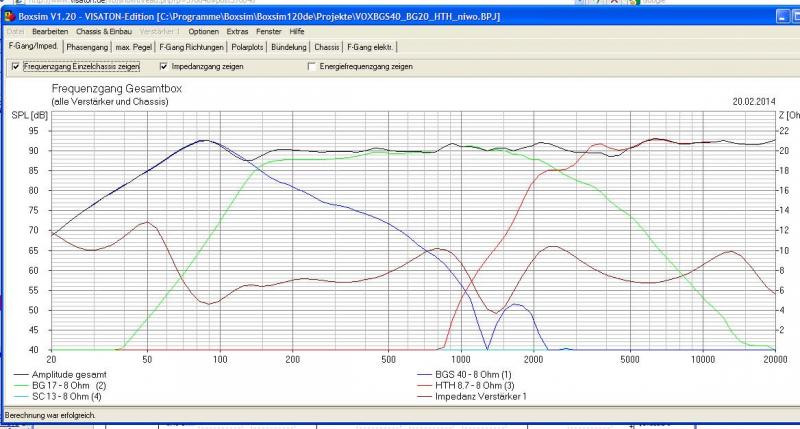Toggle Frequenzgang Einzelchassis zeigen checkbox
Screen dimensions: 800x429
tap(15, 67)
